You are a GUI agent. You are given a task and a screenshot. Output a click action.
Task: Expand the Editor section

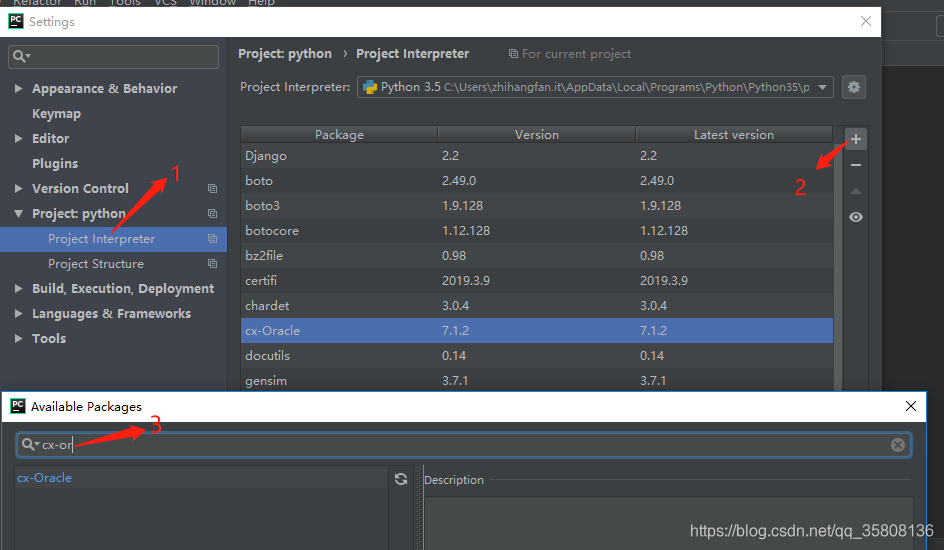pos(19,138)
